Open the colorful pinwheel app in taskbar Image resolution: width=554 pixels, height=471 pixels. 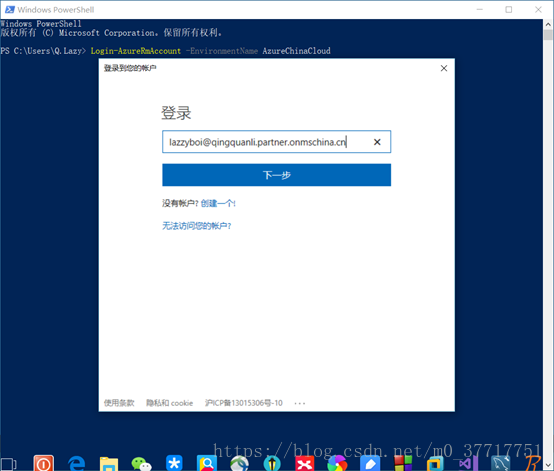tap(337, 464)
